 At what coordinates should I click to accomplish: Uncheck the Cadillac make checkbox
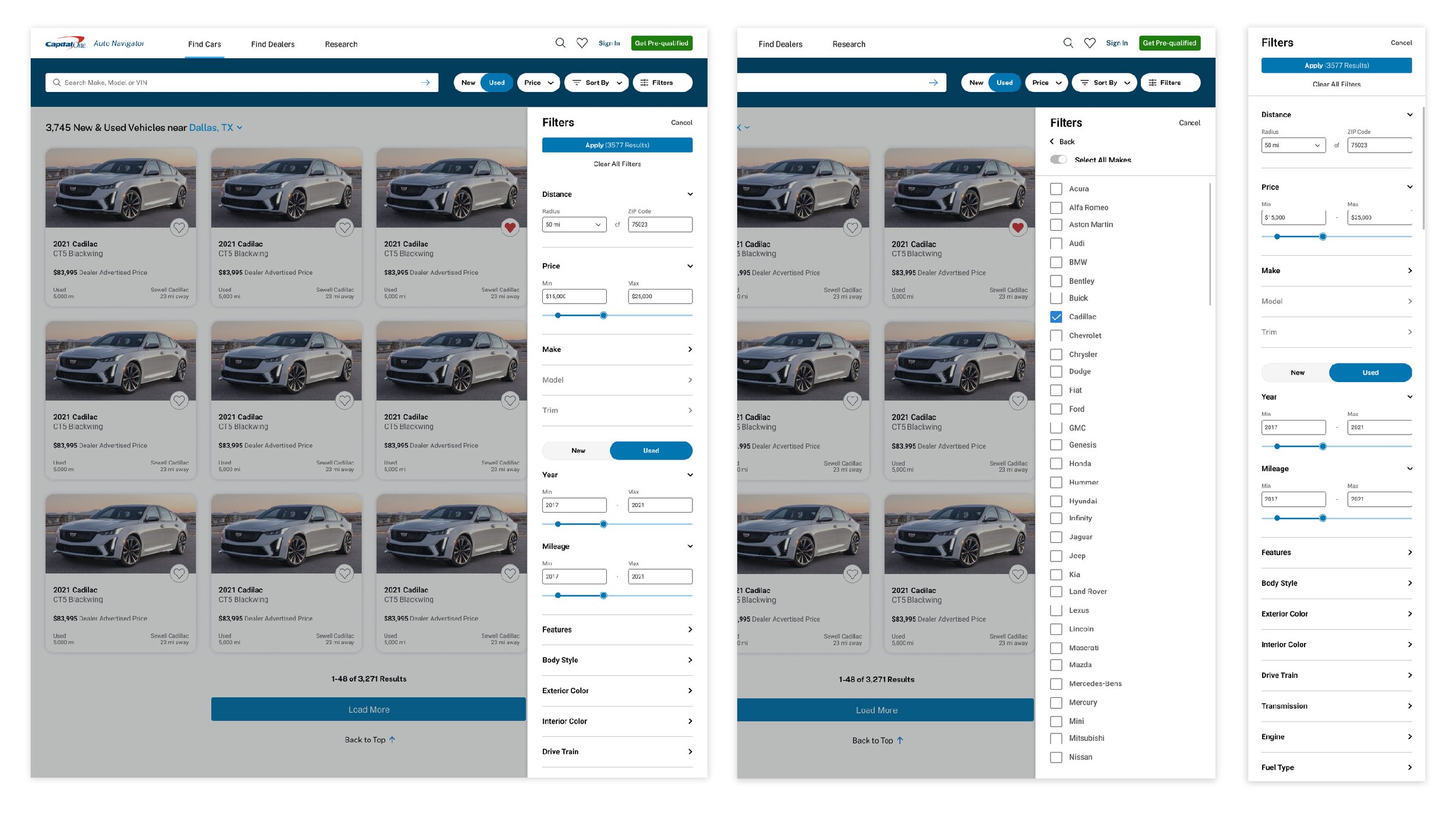pos(1056,316)
